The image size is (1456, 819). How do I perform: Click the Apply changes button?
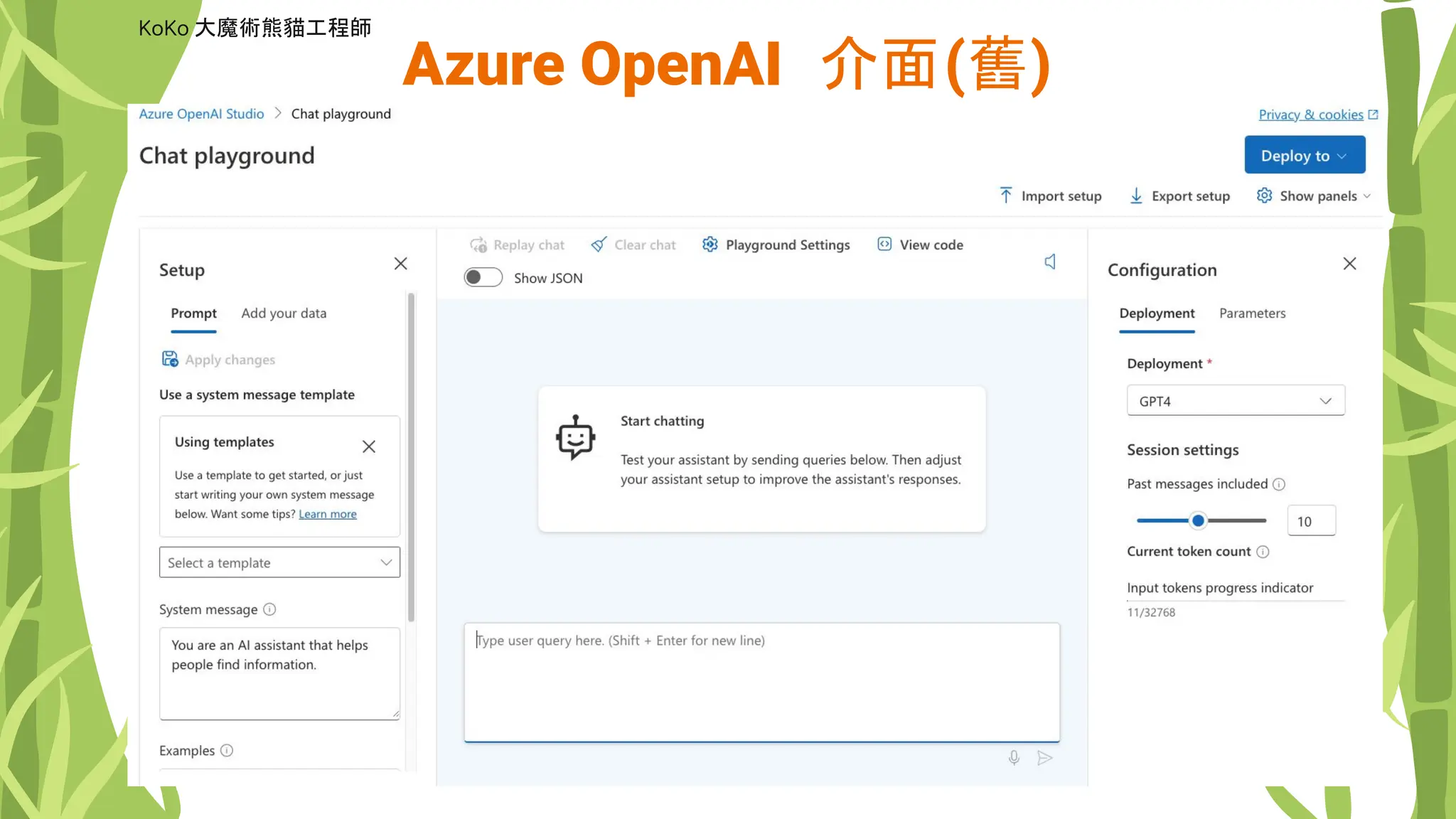coord(218,360)
